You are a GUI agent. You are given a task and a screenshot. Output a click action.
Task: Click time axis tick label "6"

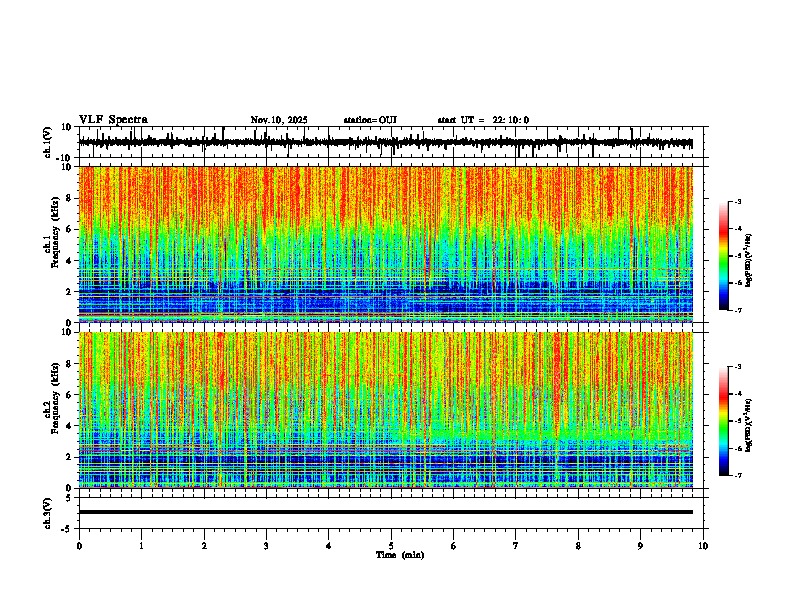(x=454, y=546)
